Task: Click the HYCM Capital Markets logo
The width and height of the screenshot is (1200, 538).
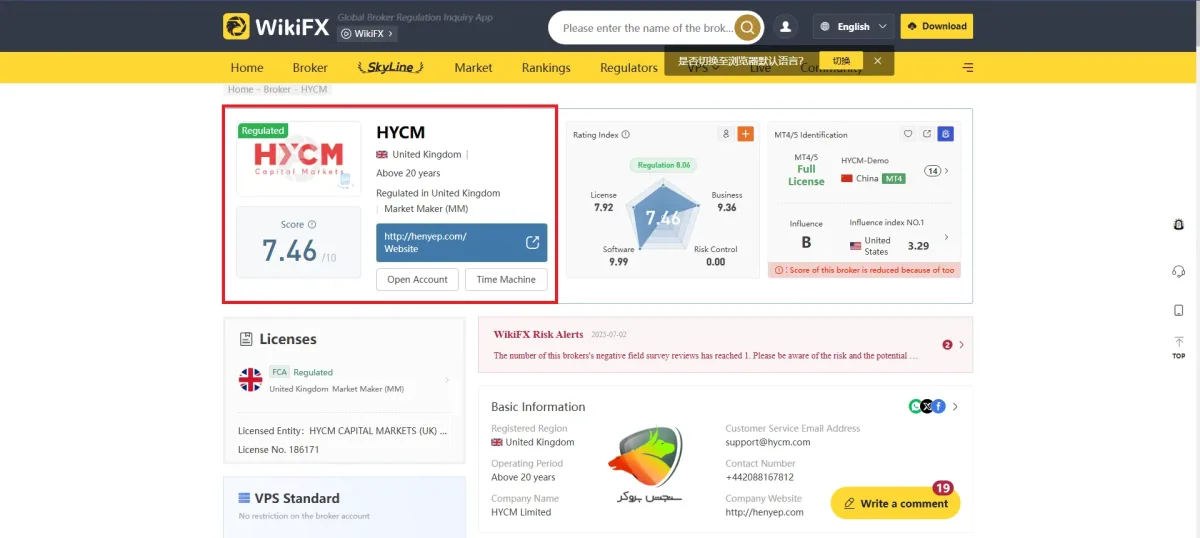Action: click(298, 160)
